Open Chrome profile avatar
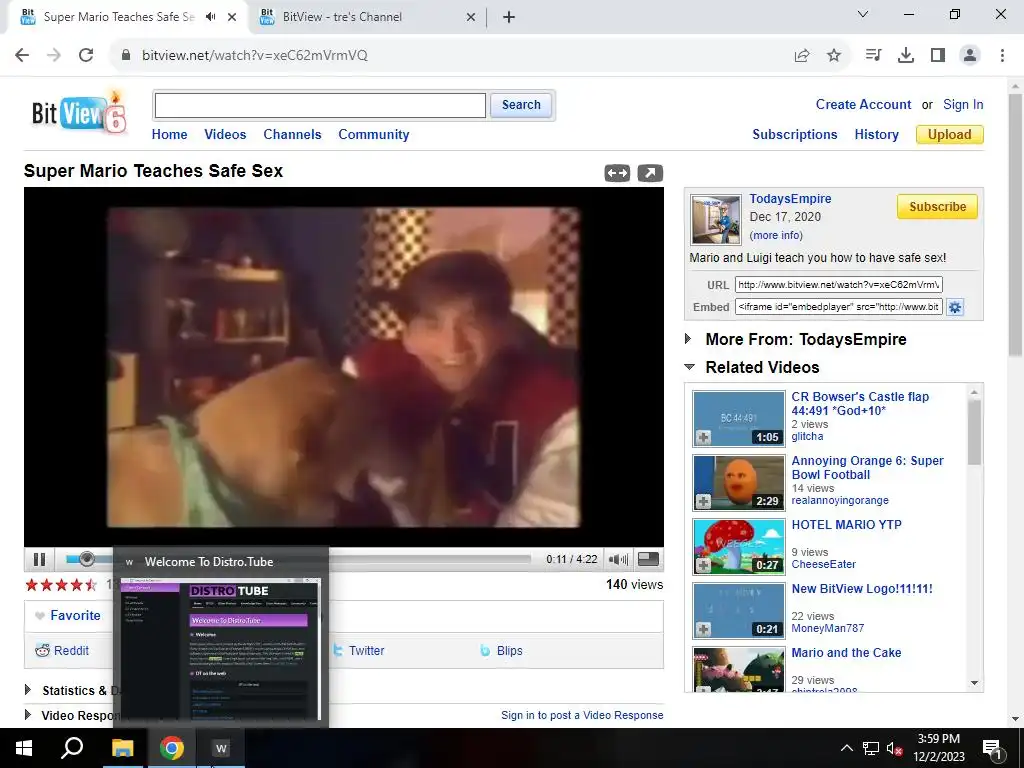Image resolution: width=1024 pixels, height=768 pixels. tap(970, 55)
